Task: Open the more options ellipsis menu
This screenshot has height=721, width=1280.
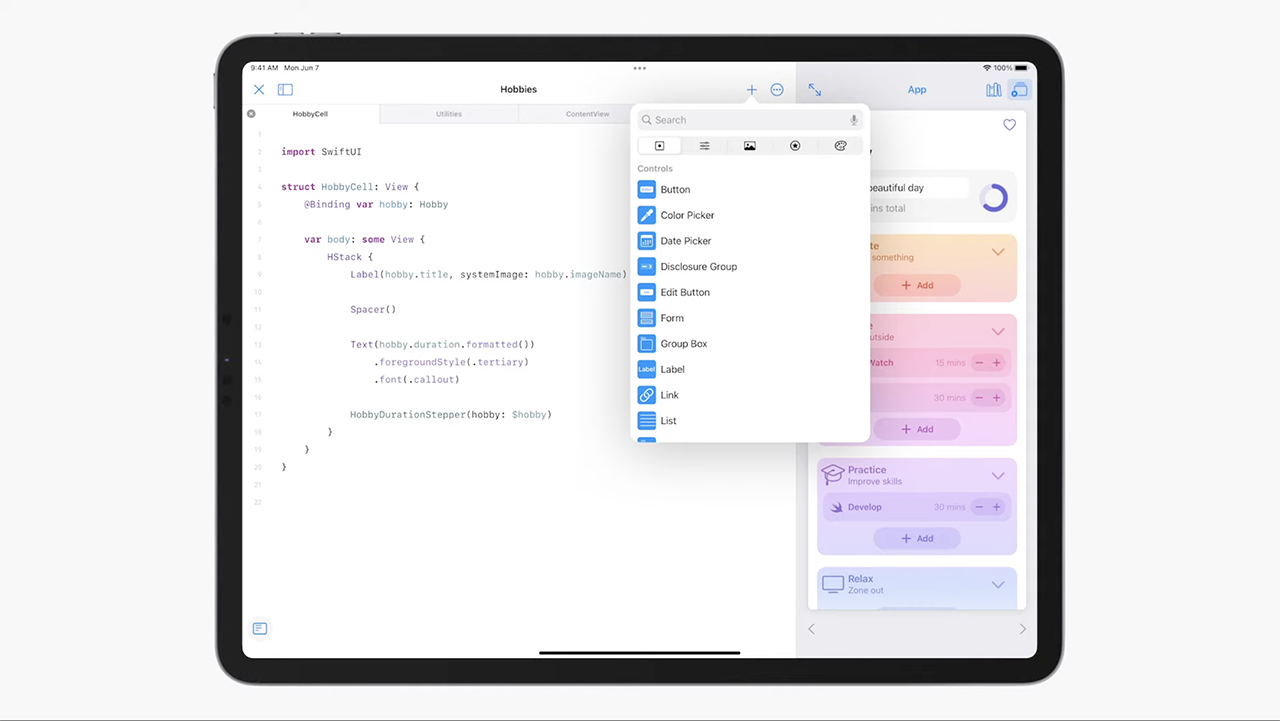Action: pos(777,90)
